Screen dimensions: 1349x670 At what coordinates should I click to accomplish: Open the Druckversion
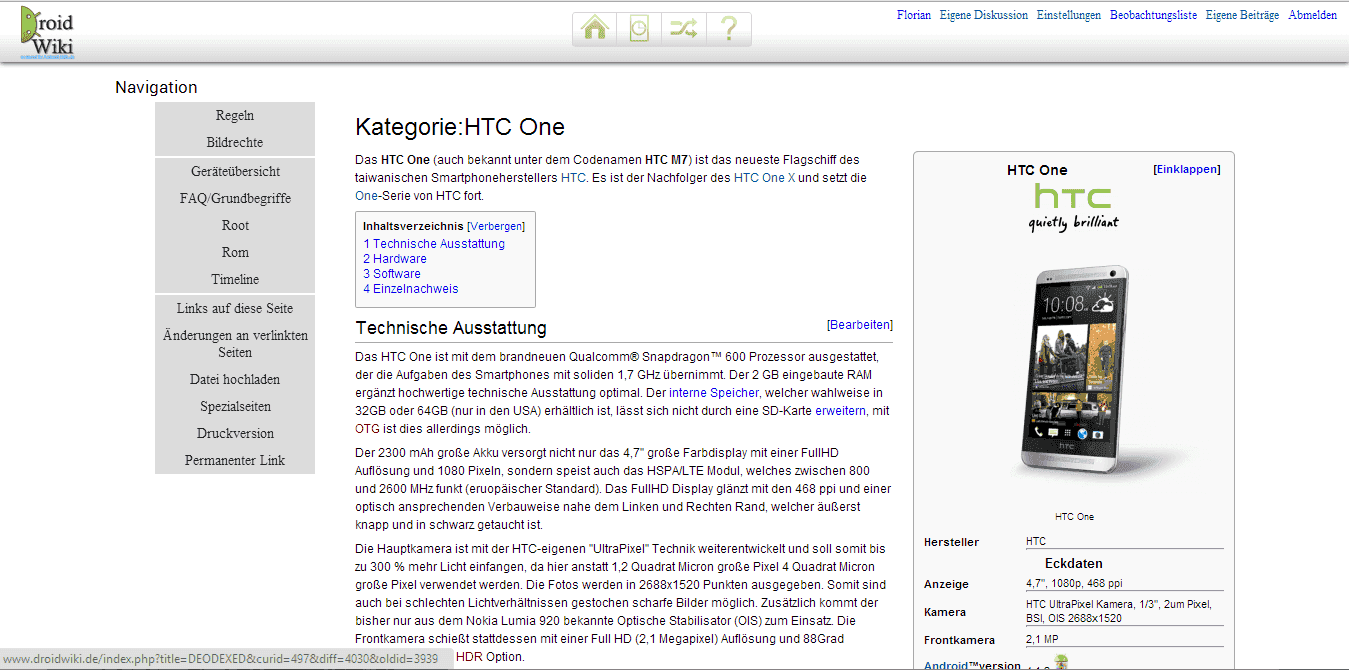click(x=235, y=433)
